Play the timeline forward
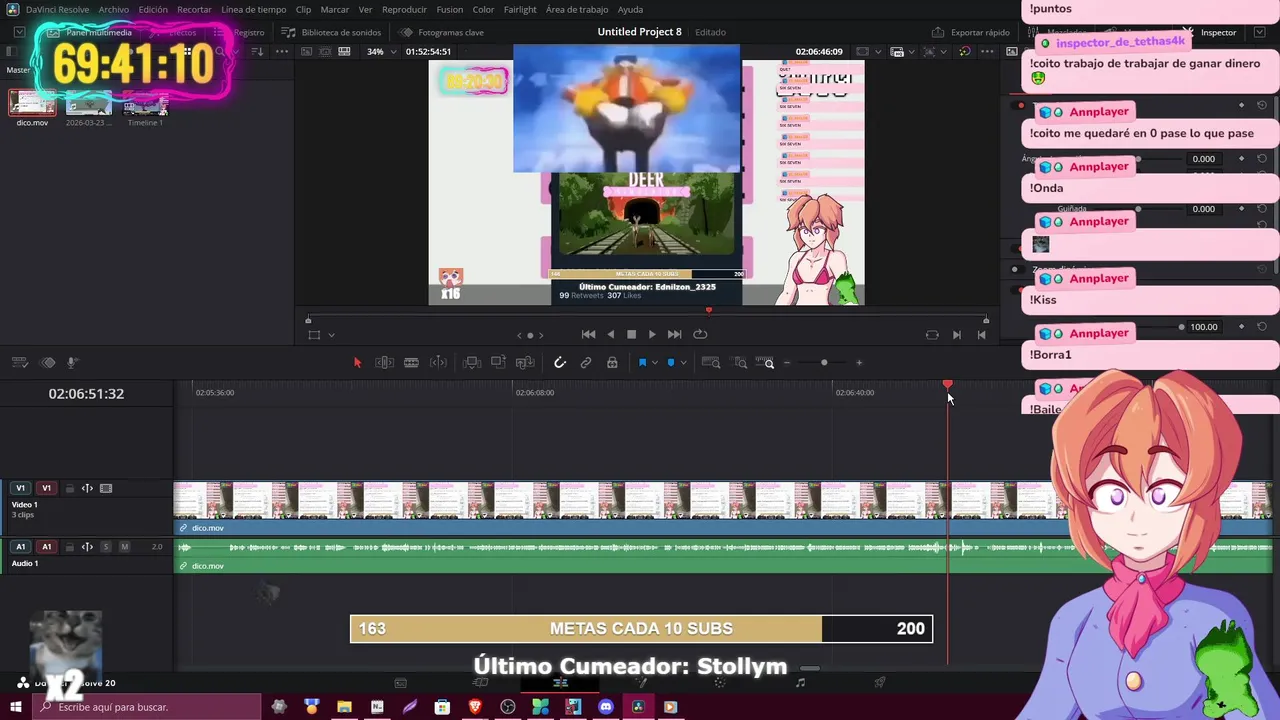Image resolution: width=1280 pixels, height=720 pixels. coord(652,335)
